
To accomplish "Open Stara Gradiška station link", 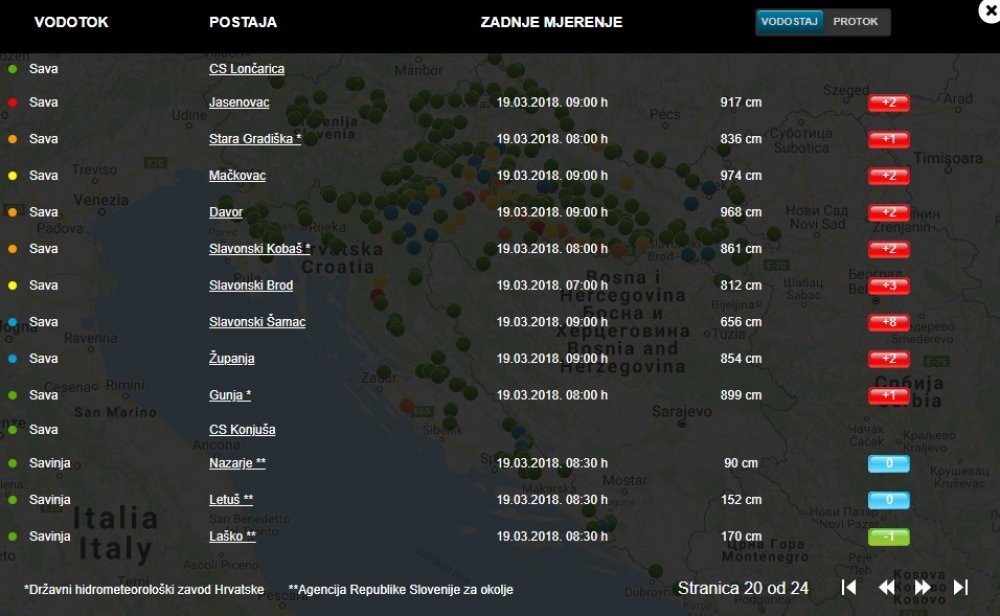I will coord(255,138).
